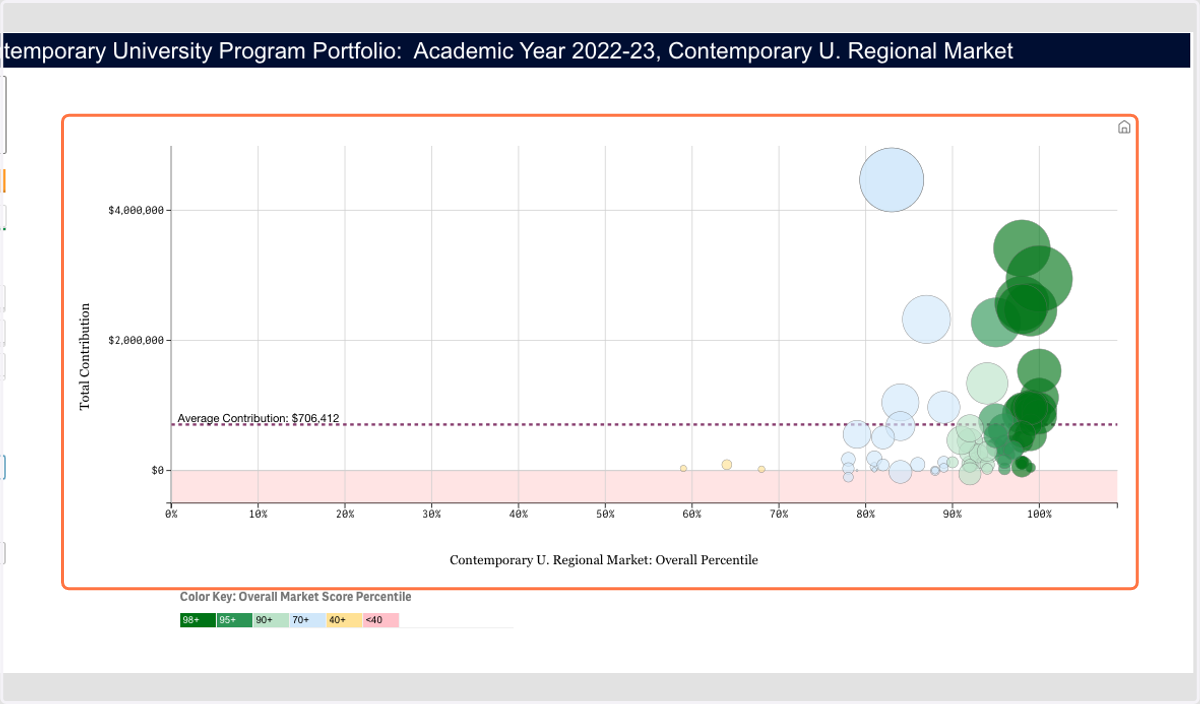
Task: Click the Overall Percentile x-axis title
Action: tap(604, 560)
